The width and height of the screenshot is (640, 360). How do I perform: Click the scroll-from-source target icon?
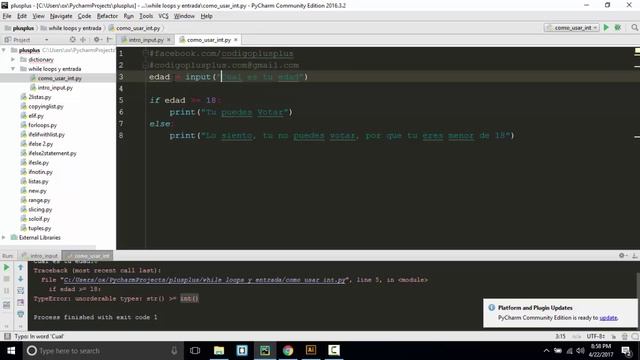point(72,40)
